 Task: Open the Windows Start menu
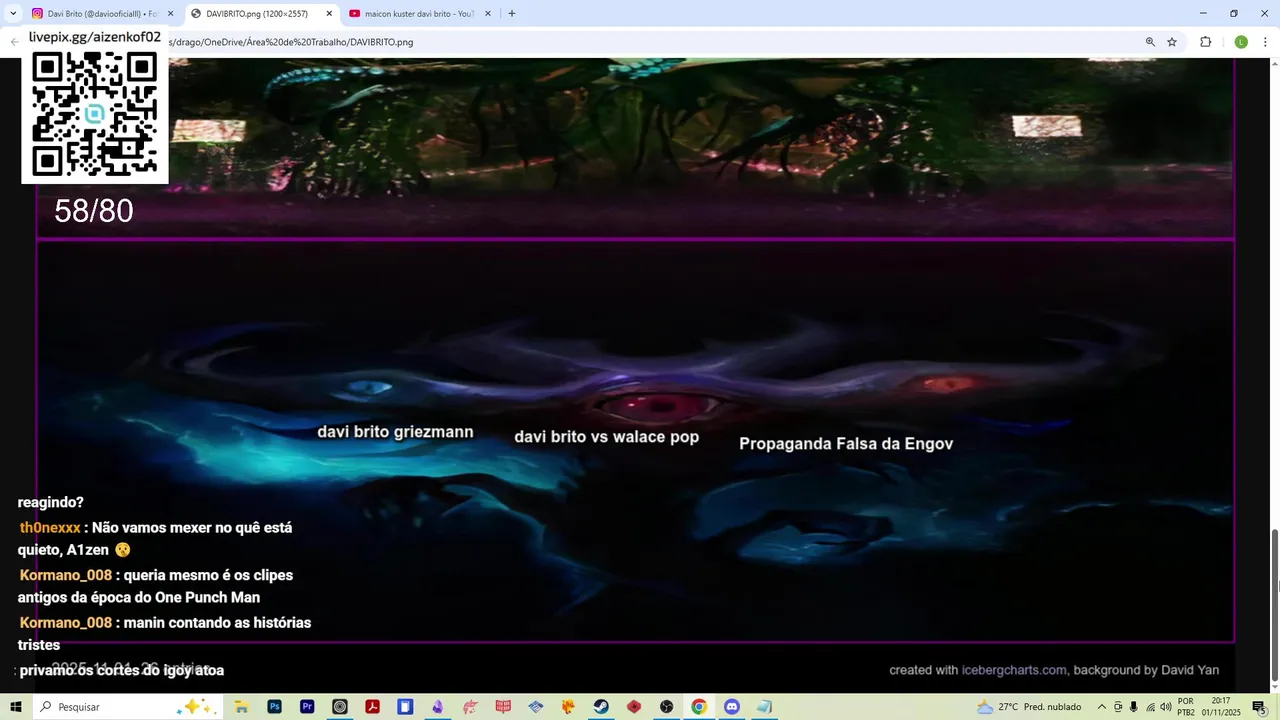tap(16, 707)
